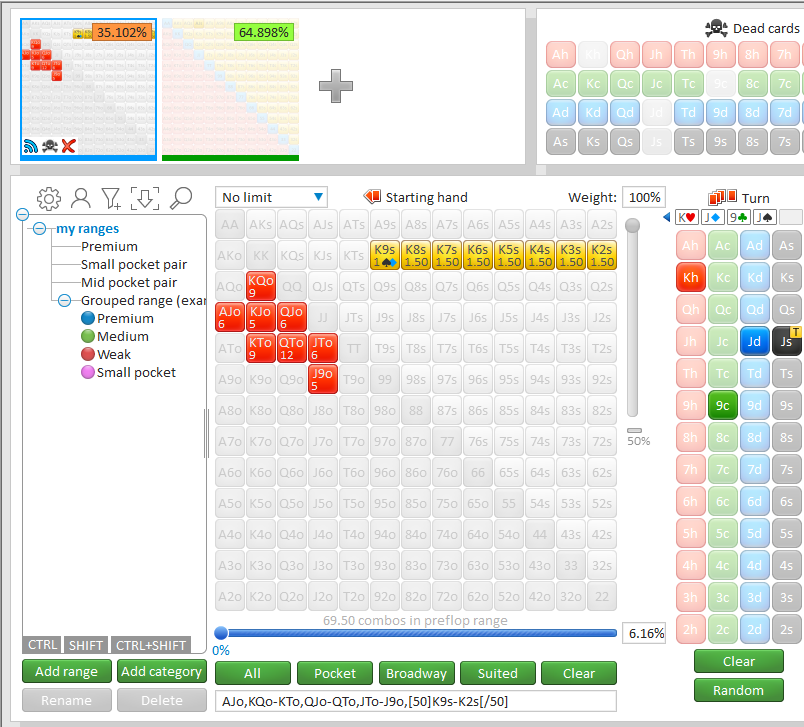Click the skull icon on first player thumbnail
This screenshot has width=804, height=727.
tap(49, 146)
